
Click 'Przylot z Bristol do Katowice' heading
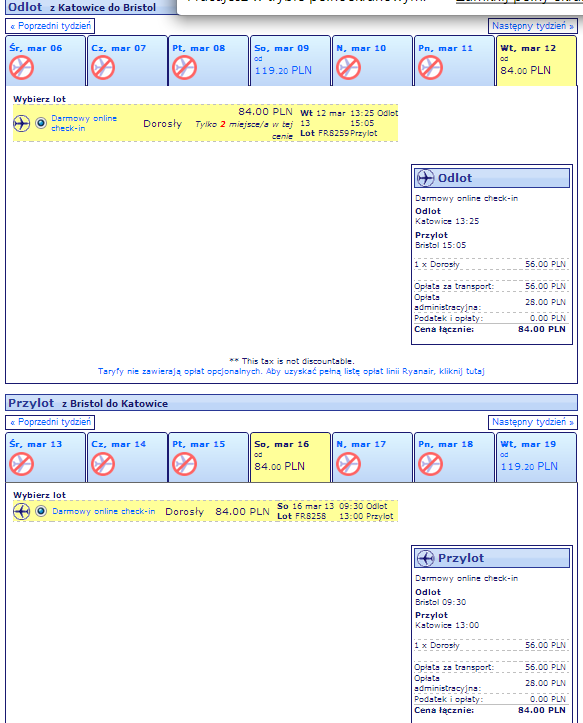pyautogui.click(x=88, y=403)
